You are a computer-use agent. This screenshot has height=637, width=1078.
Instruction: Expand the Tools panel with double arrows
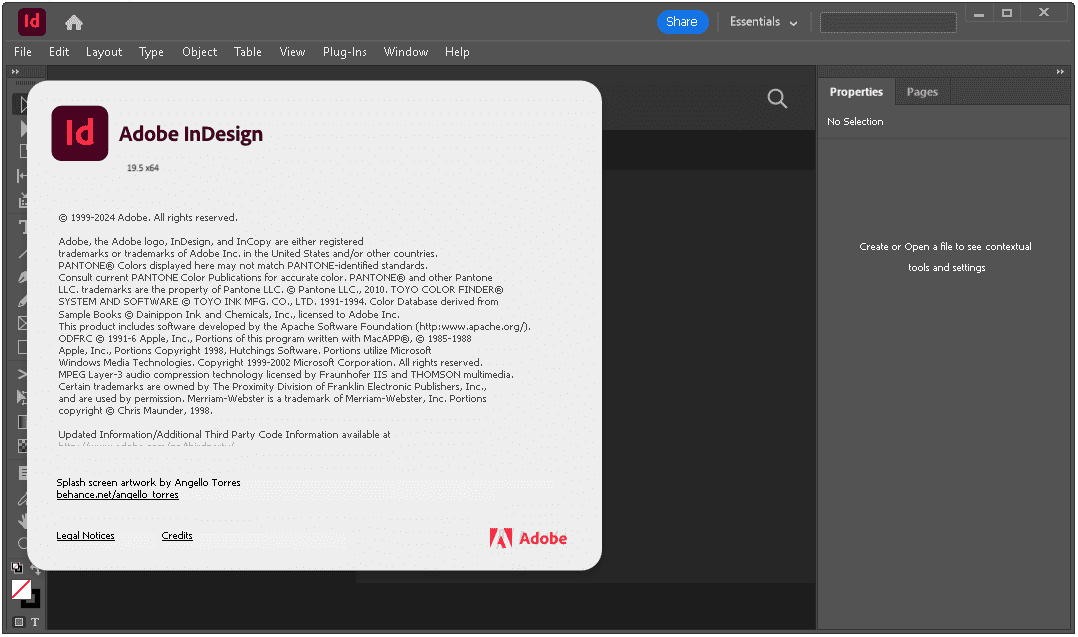point(15,71)
